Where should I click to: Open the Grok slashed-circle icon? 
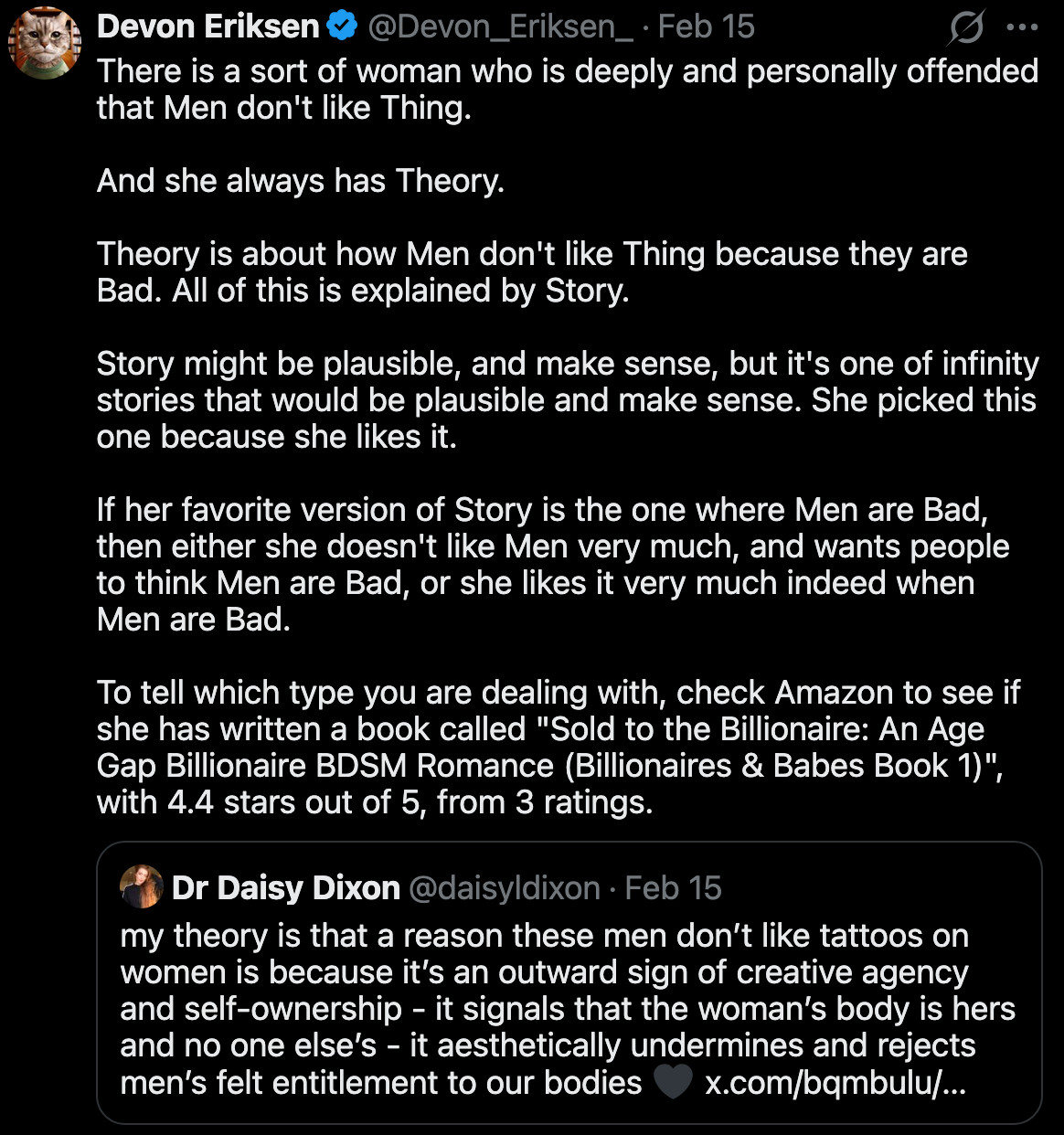pyautogui.click(x=965, y=28)
